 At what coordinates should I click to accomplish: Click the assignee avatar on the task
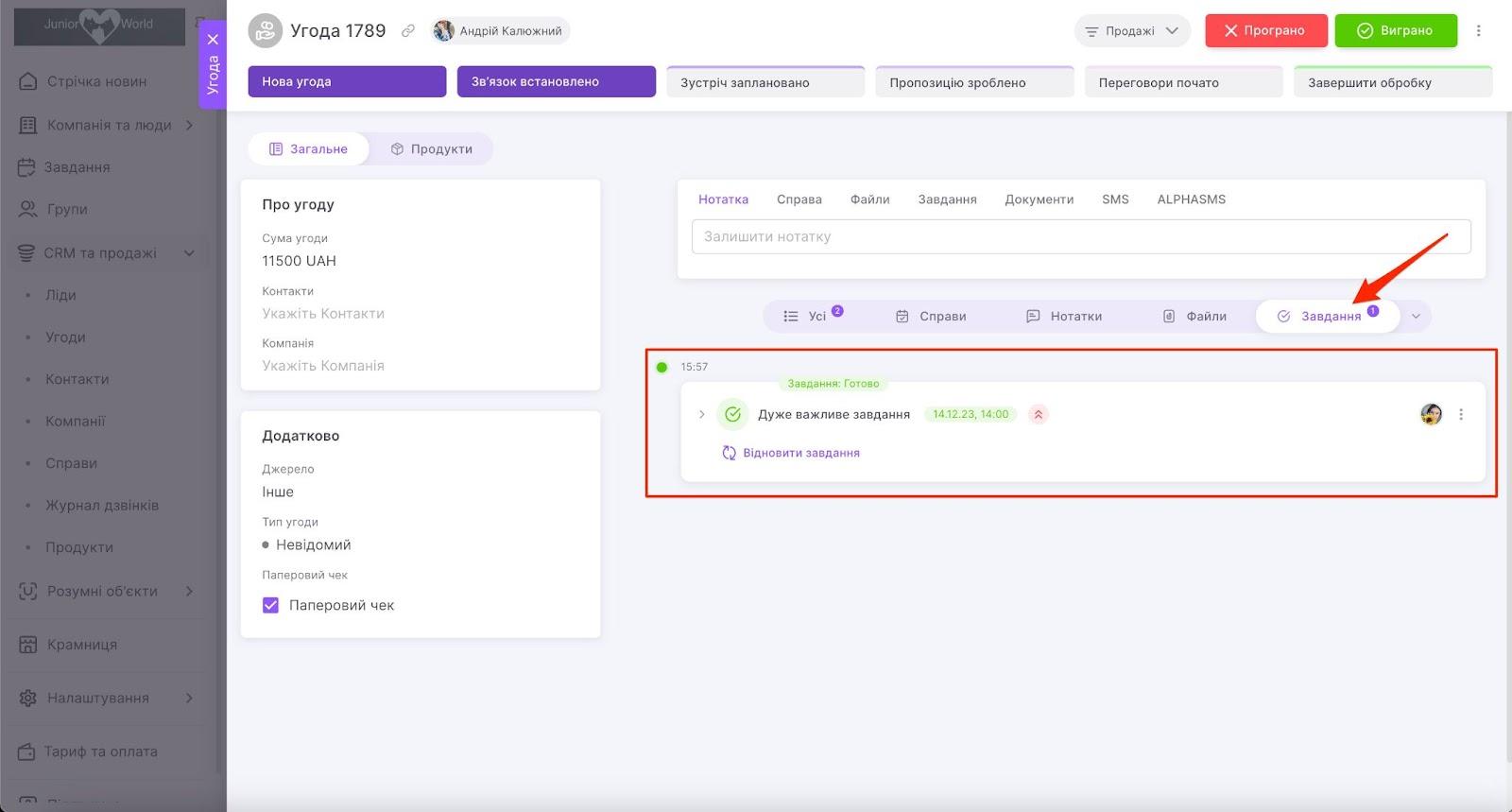click(1431, 414)
